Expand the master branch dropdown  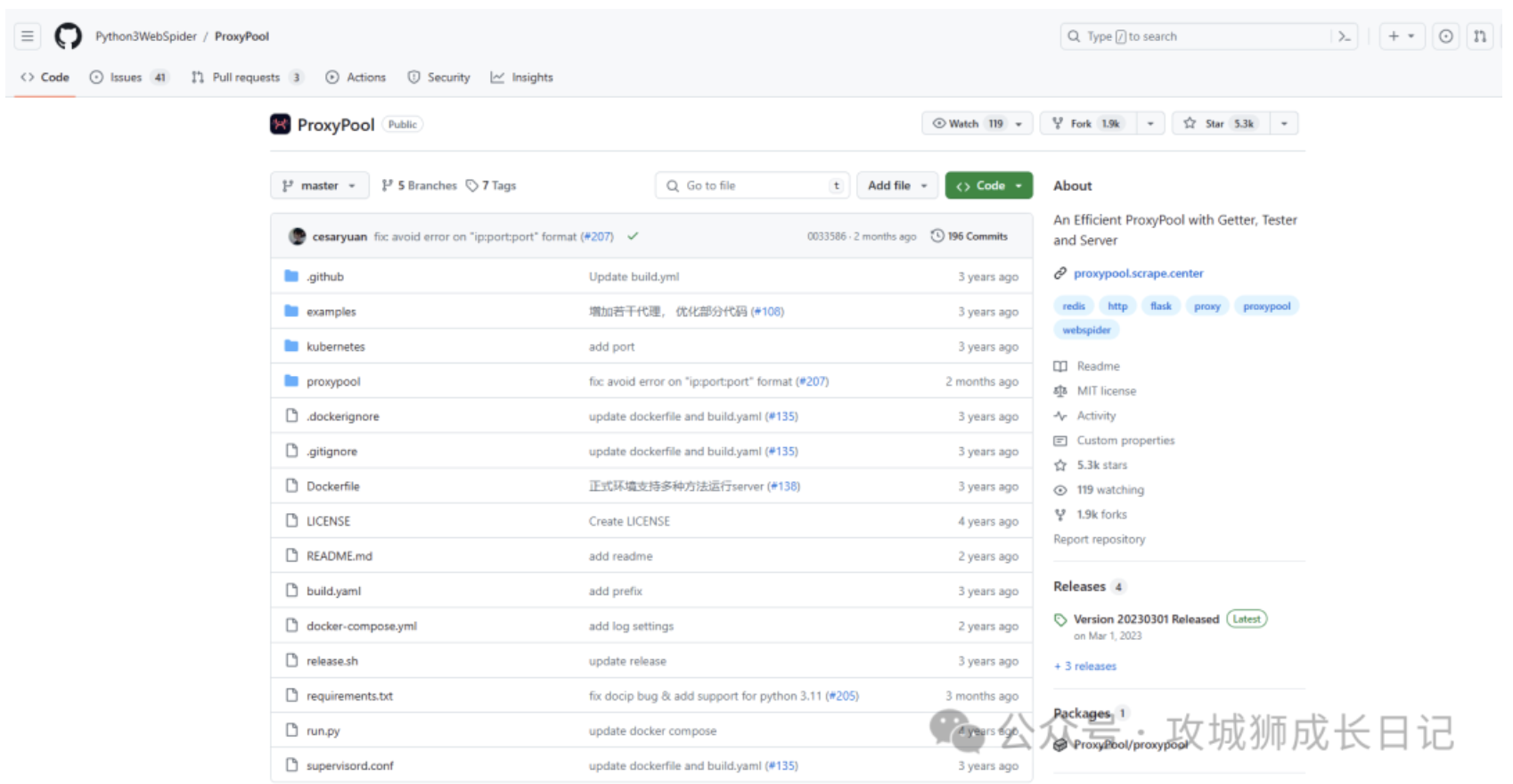pos(319,185)
